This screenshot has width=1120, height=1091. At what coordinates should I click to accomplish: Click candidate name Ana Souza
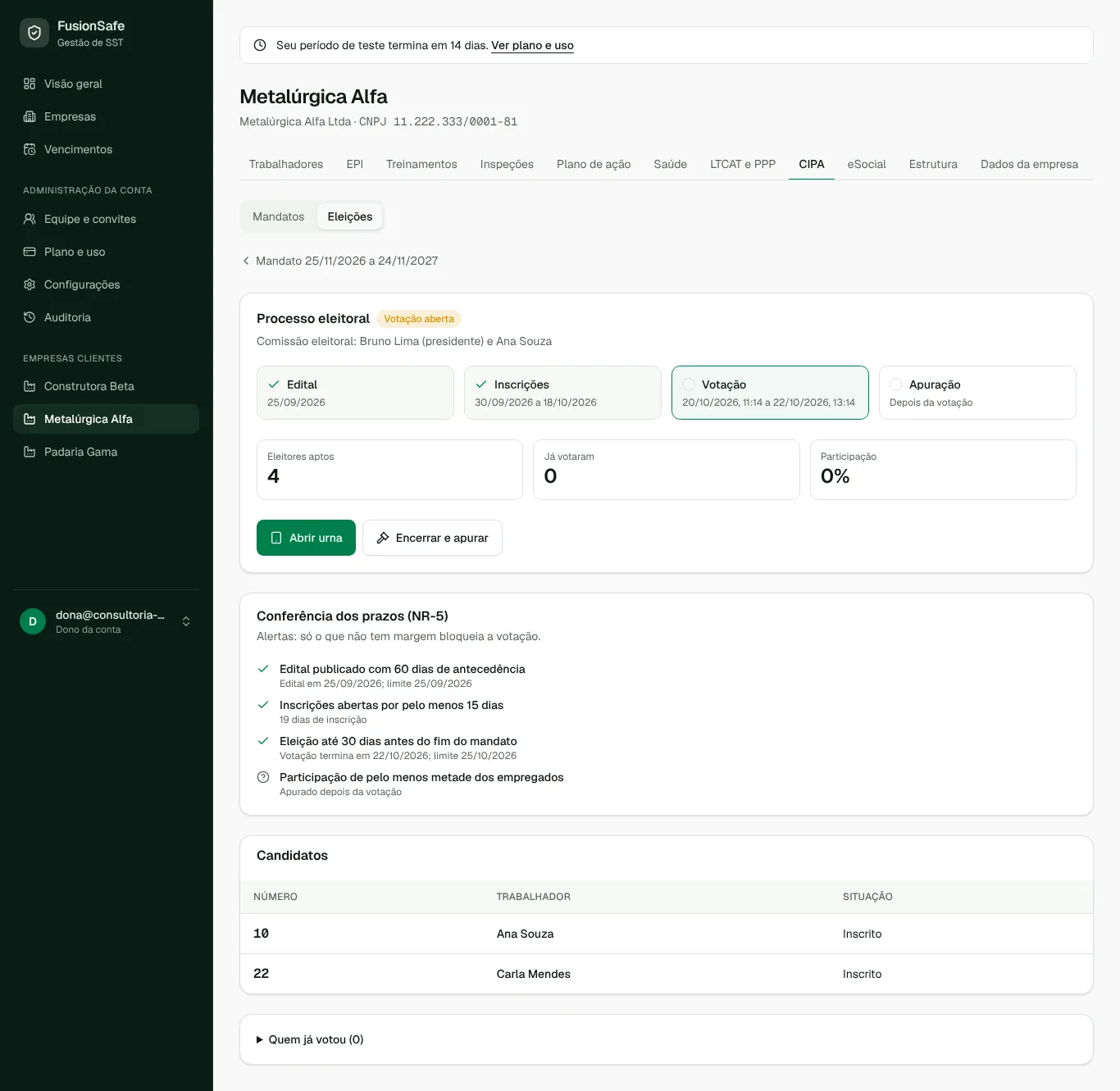pos(525,934)
